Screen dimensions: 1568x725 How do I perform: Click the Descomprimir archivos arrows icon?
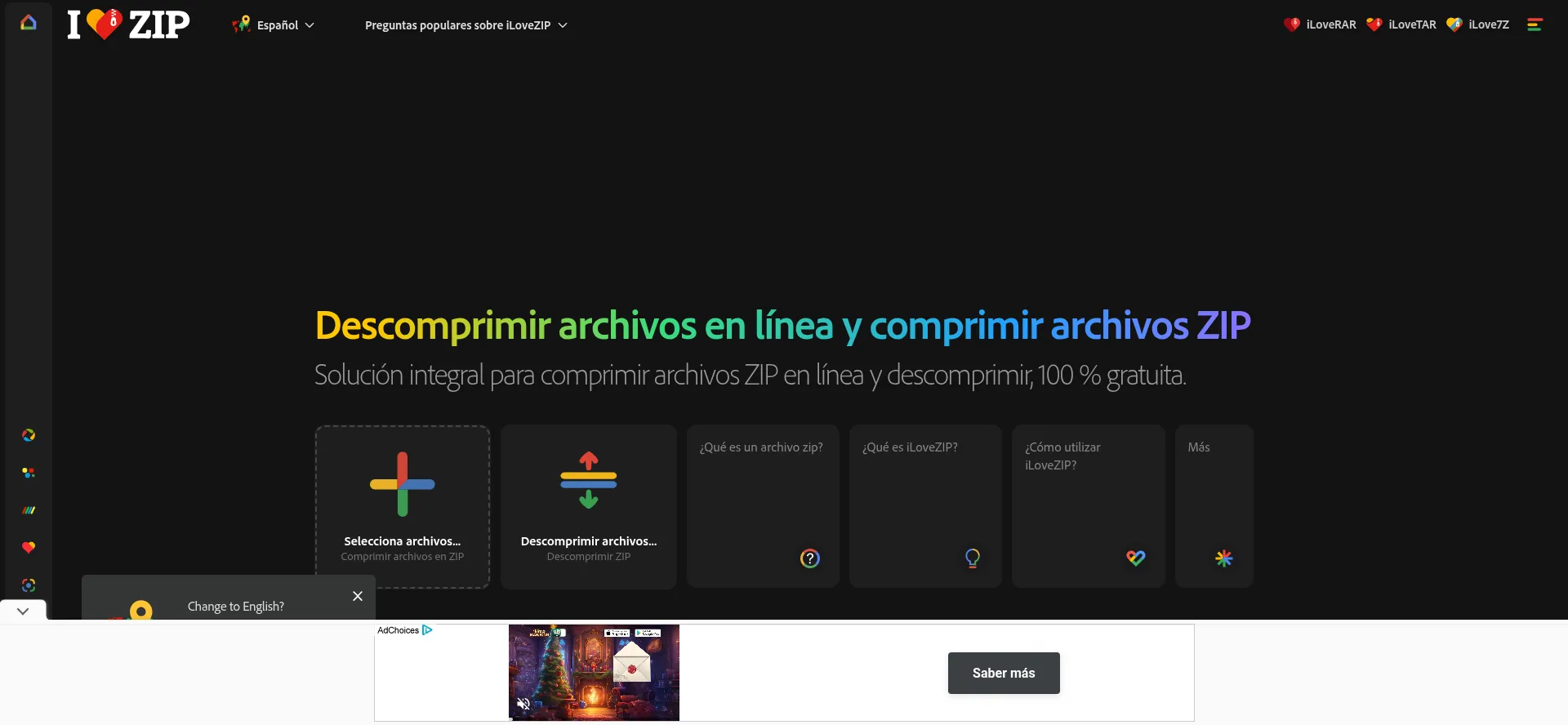(x=589, y=480)
